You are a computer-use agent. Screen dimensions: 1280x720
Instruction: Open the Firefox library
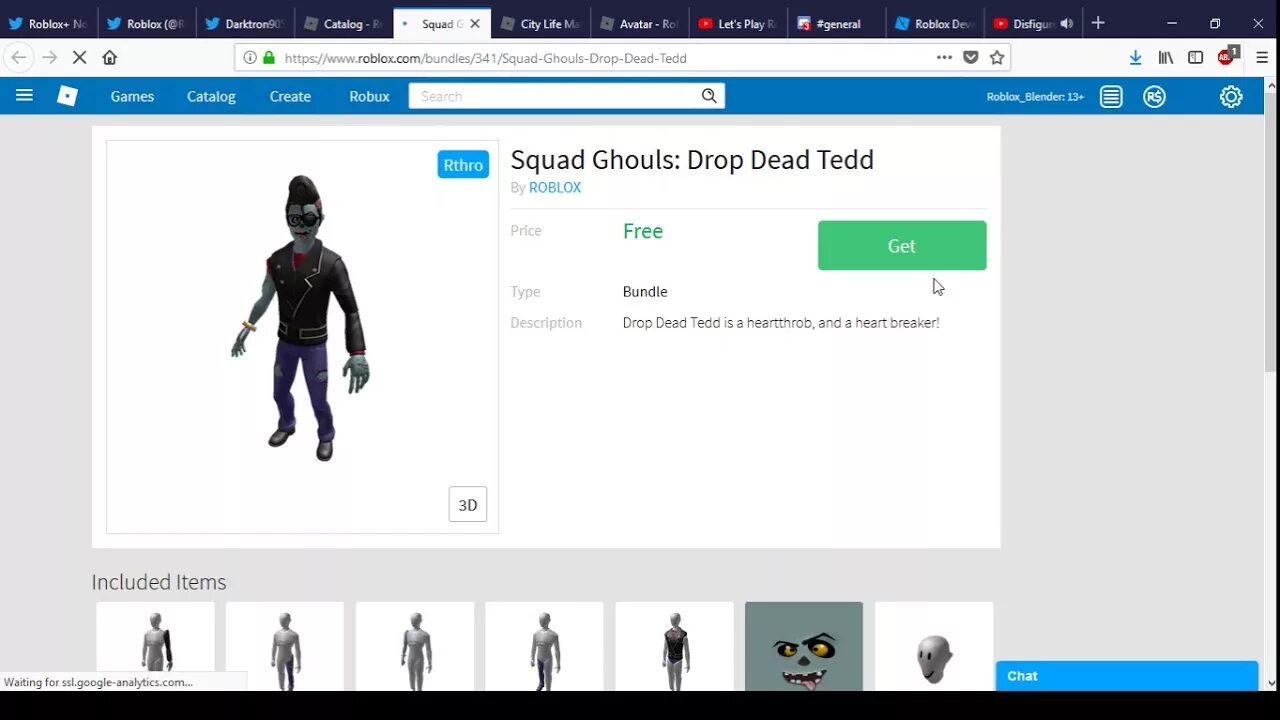[1166, 58]
